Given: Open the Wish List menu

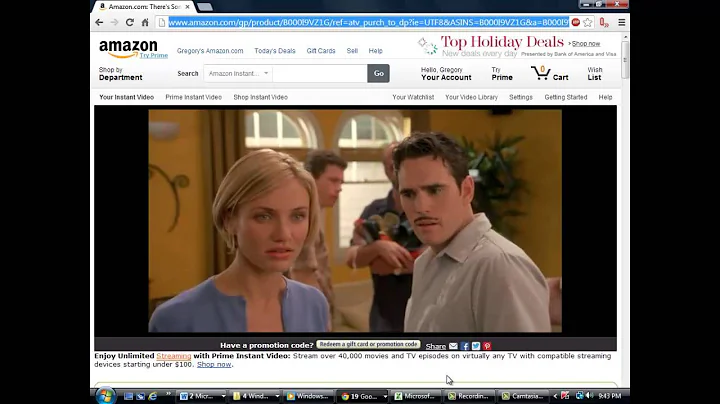Looking at the screenshot, I should 595,73.
